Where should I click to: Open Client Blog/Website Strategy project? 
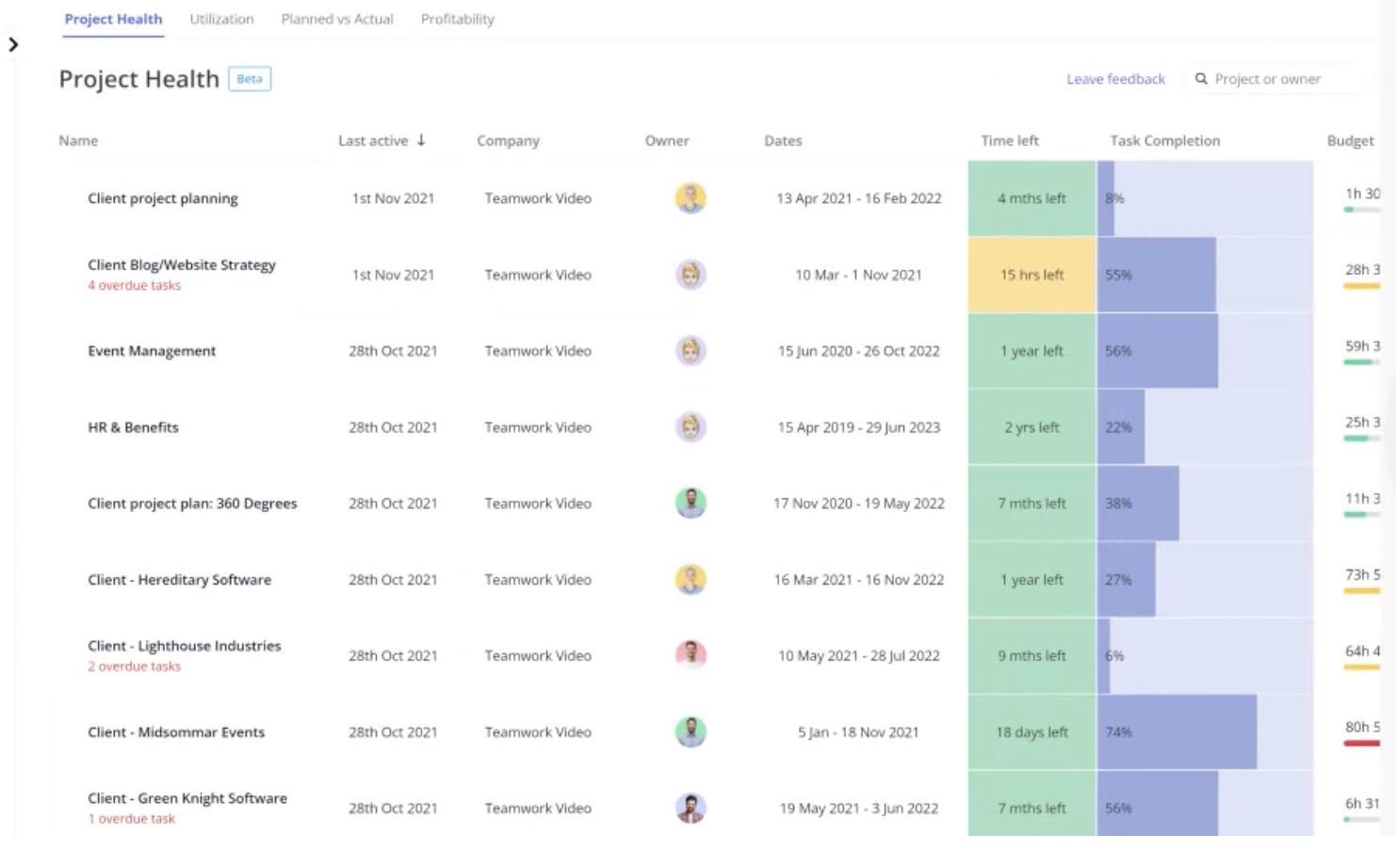tap(182, 265)
